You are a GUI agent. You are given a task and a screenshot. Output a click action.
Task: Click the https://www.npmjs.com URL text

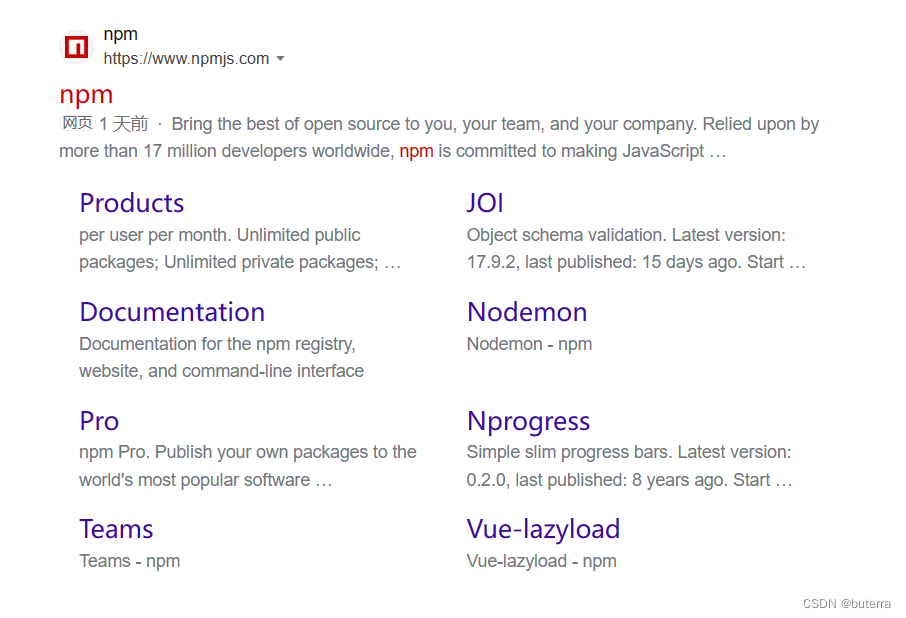pyautogui.click(x=186, y=59)
